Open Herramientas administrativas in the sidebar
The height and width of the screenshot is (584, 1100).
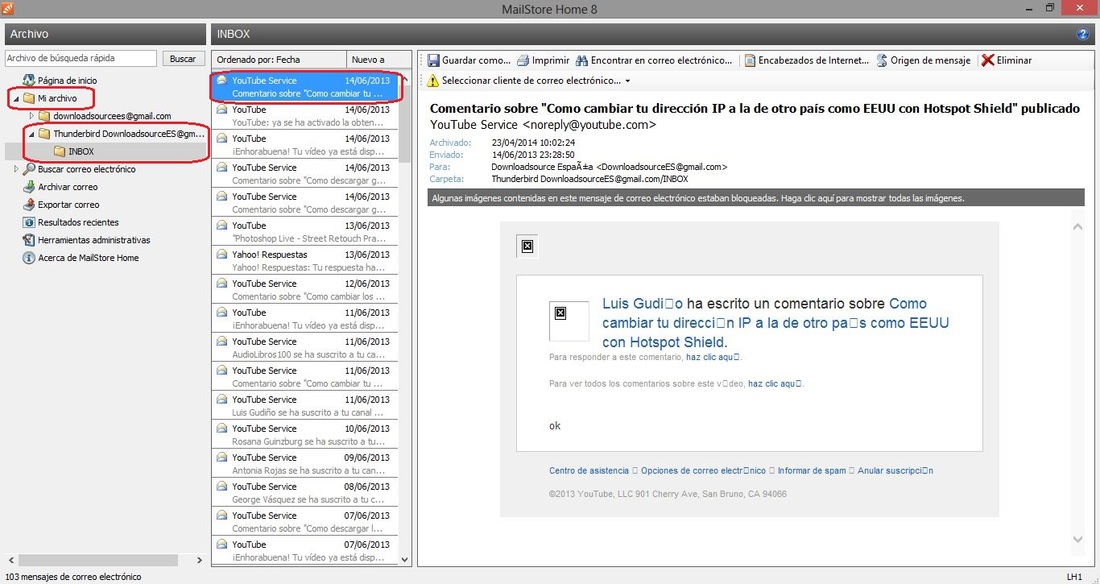click(x=94, y=239)
